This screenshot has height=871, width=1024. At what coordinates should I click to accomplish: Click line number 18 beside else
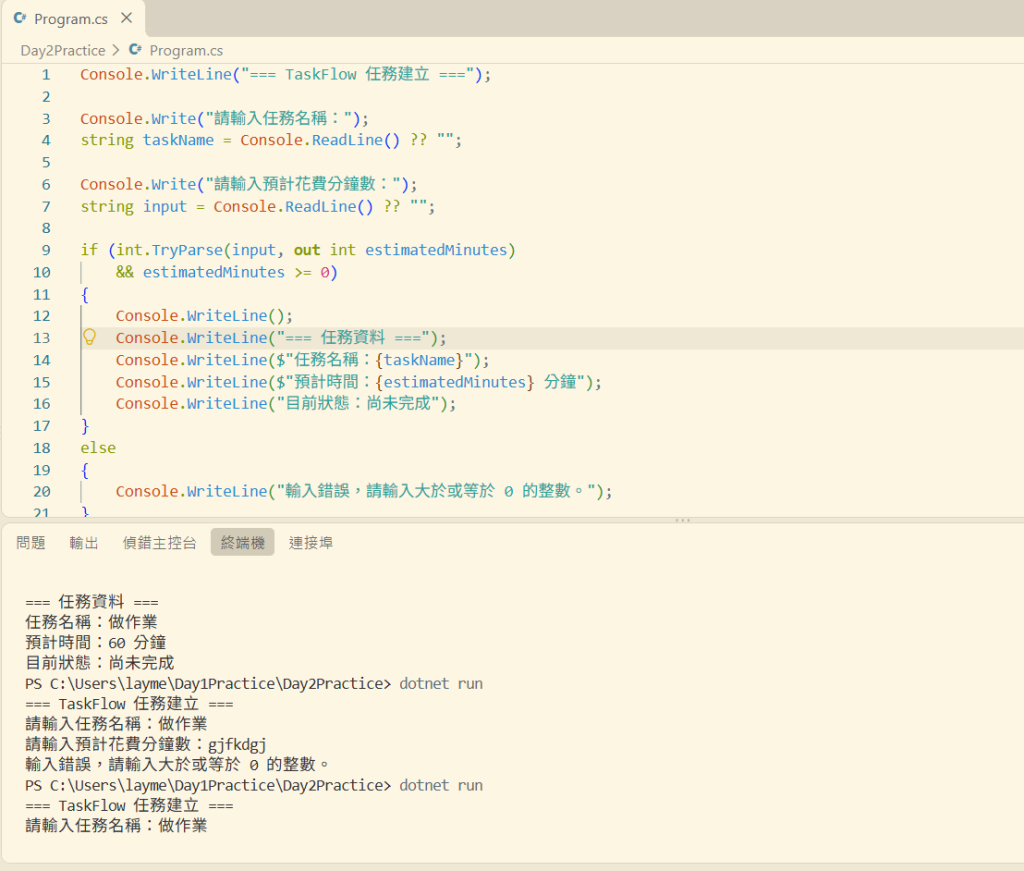(42, 448)
